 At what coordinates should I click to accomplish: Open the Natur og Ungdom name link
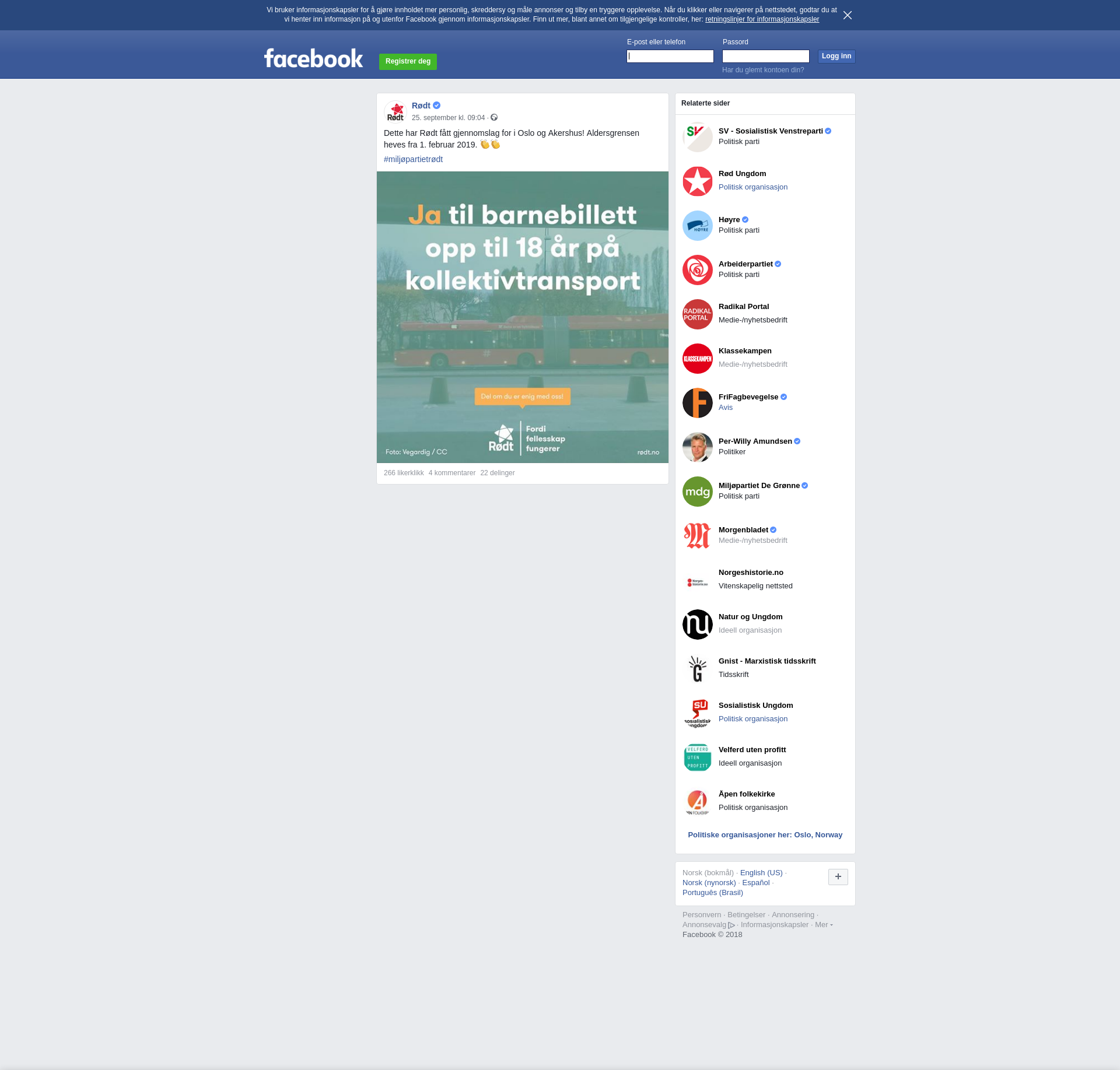pyautogui.click(x=751, y=617)
